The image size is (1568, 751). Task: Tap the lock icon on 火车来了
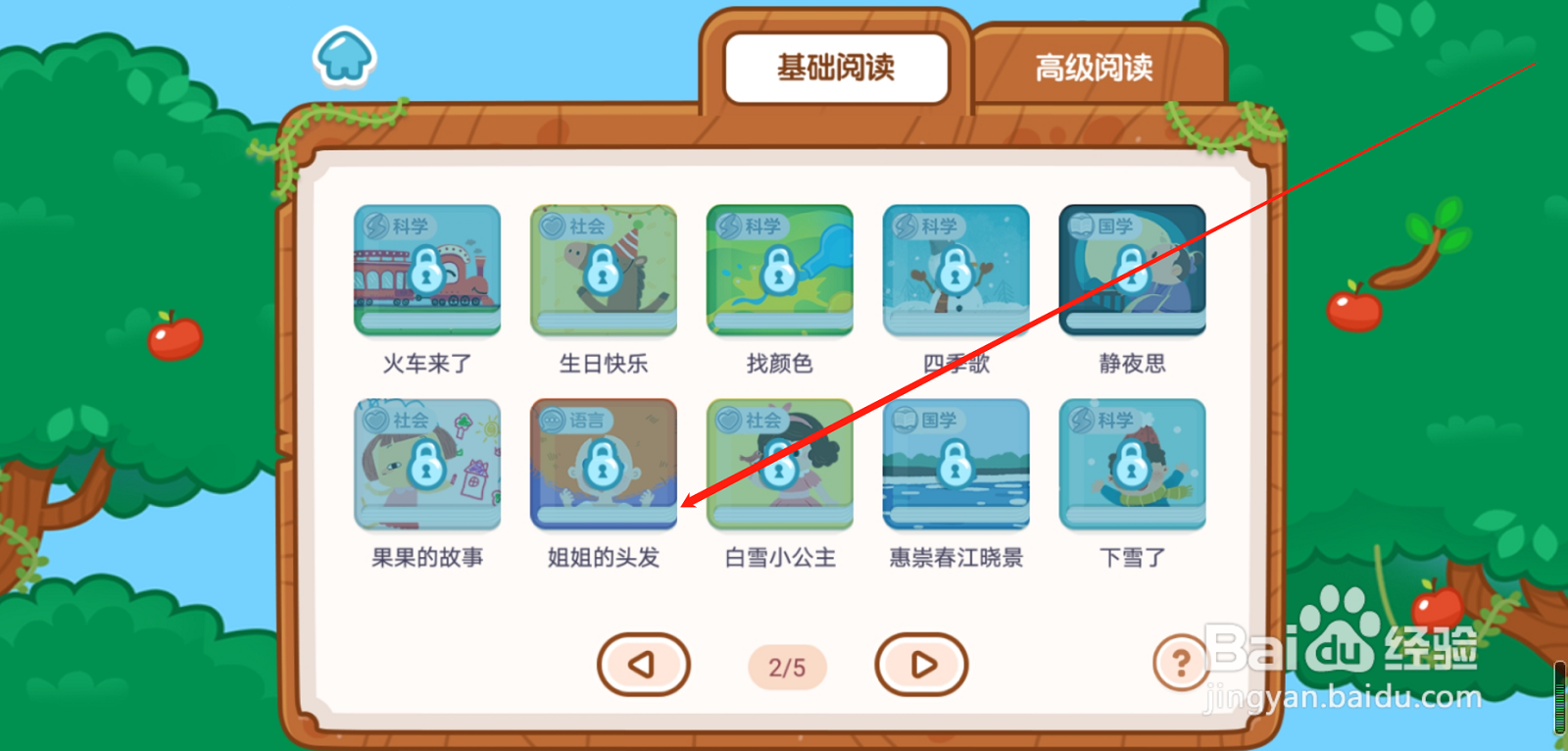click(426, 271)
